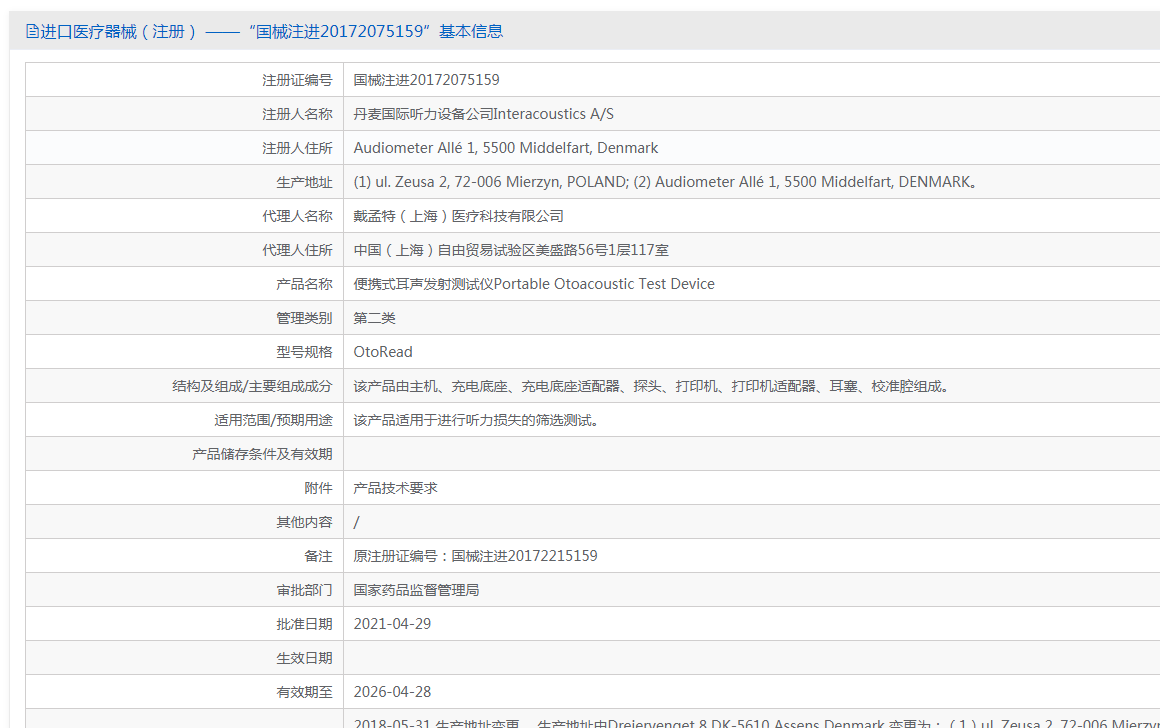Select registration number value 国械注进20172075159 in table
The width and height of the screenshot is (1160, 728).
[x=426, y=80]
